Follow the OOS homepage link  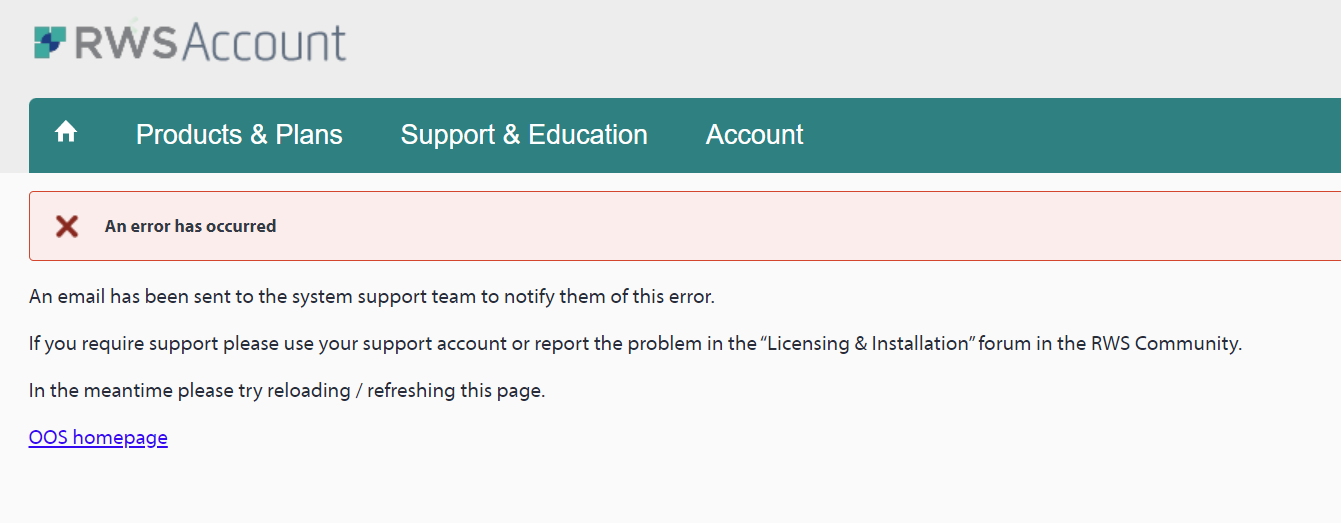pos(98,438)
